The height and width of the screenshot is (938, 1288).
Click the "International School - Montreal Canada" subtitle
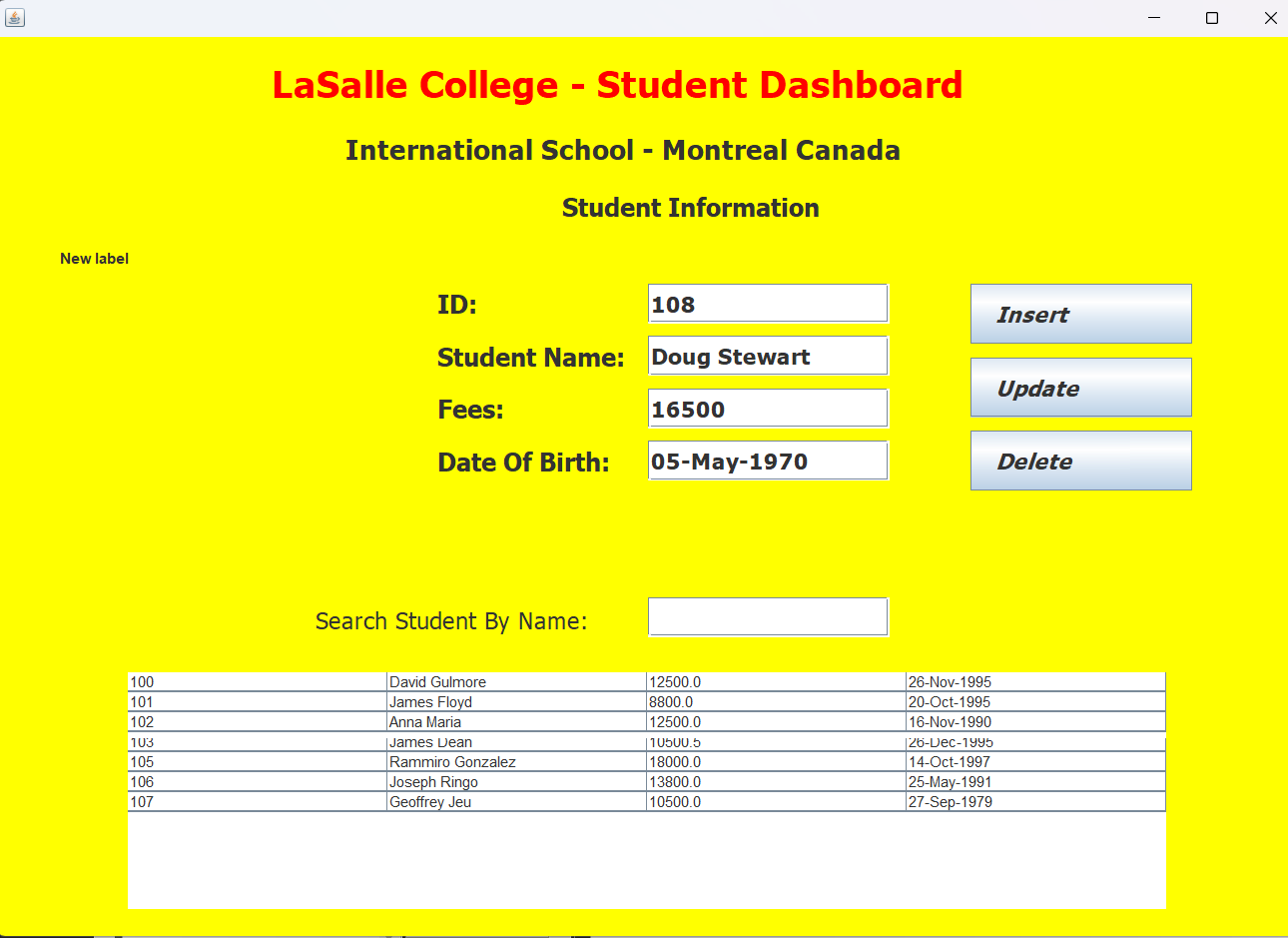[623, 150]
